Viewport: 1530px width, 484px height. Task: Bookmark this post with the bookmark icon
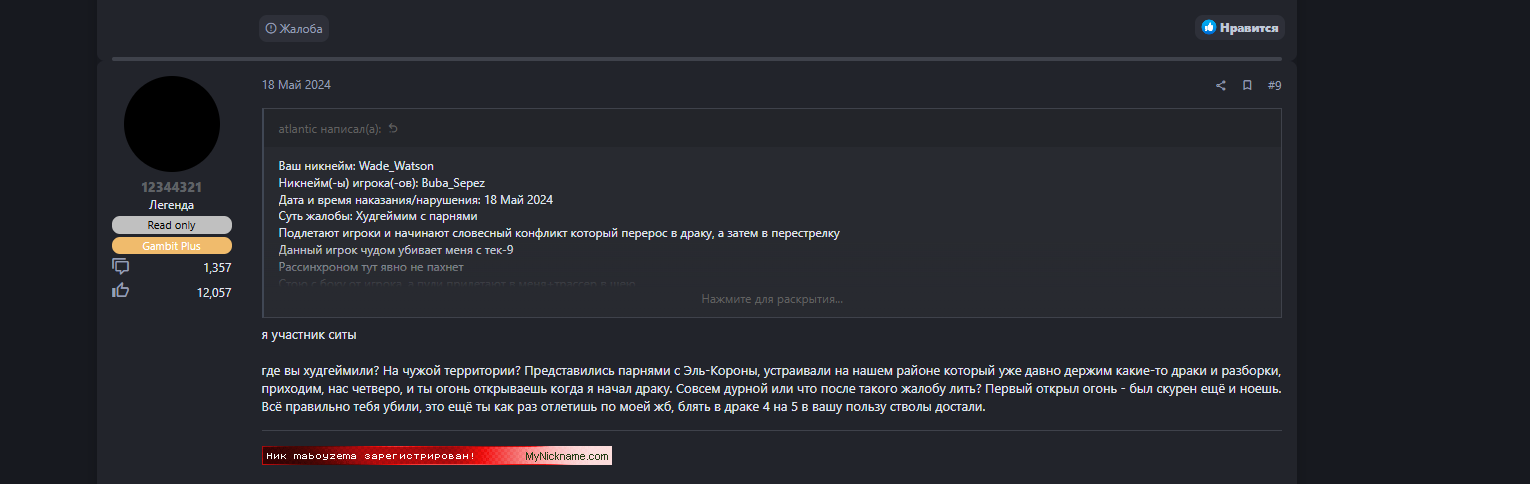1247,86
